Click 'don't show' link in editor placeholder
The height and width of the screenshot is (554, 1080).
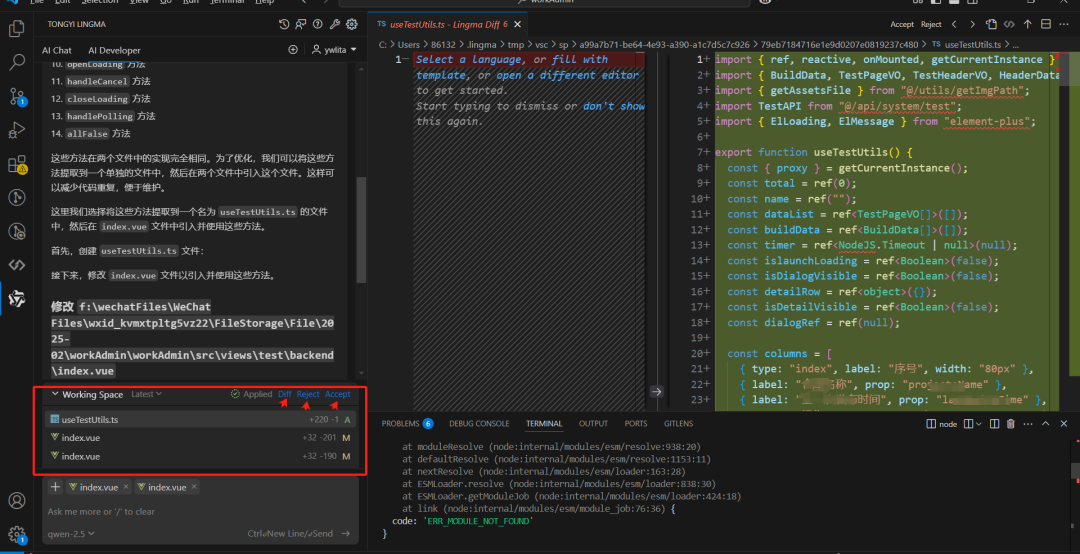(614, 105)
